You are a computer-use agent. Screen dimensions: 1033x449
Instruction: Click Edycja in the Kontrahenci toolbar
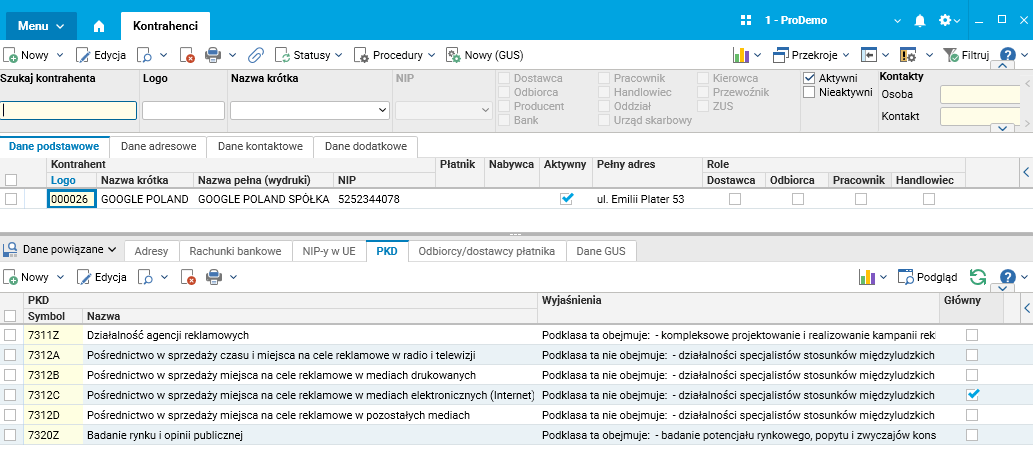pos(101,55)
